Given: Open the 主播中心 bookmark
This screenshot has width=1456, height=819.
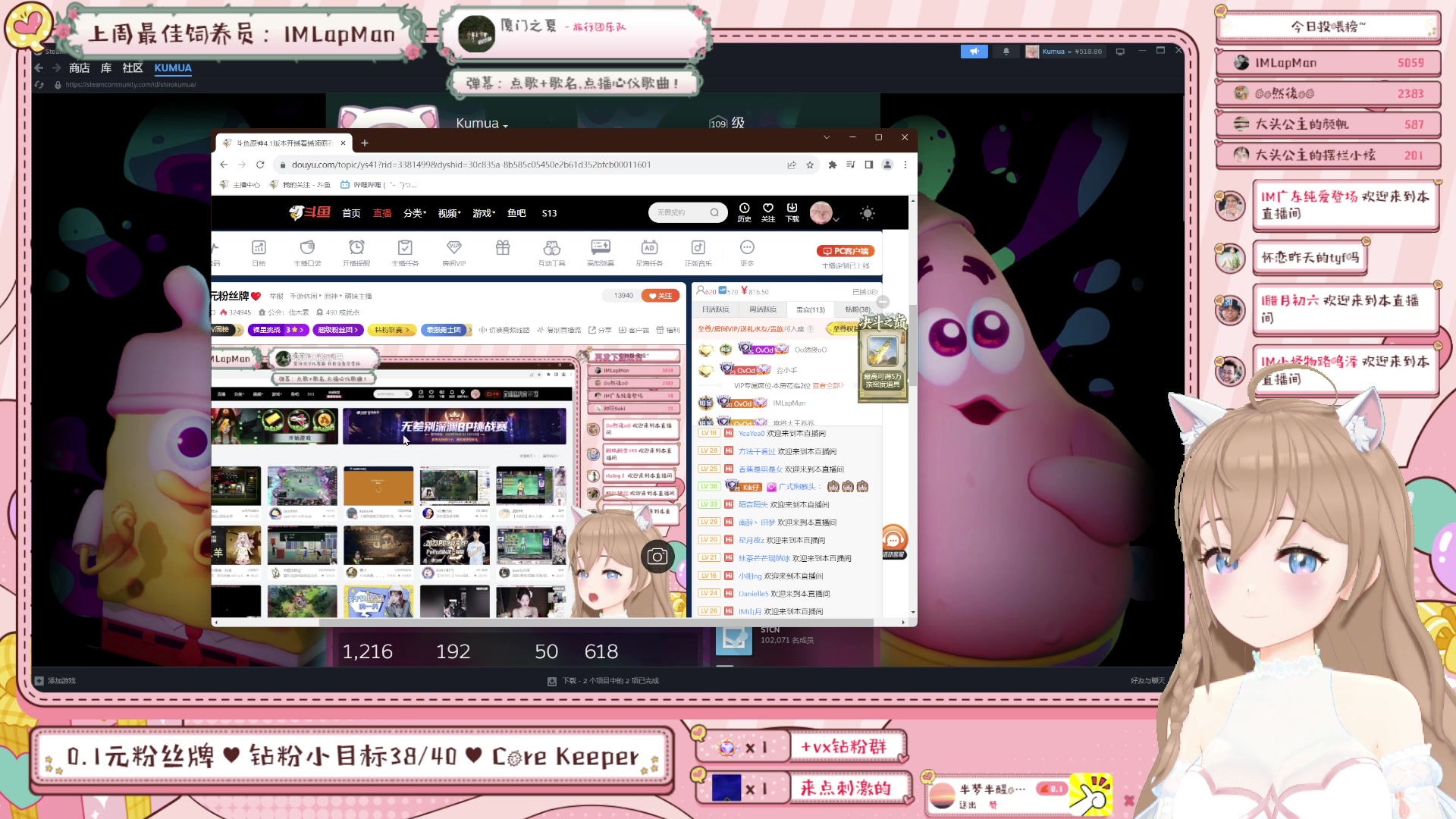Looking at the screenshot, I should (240, 184).
